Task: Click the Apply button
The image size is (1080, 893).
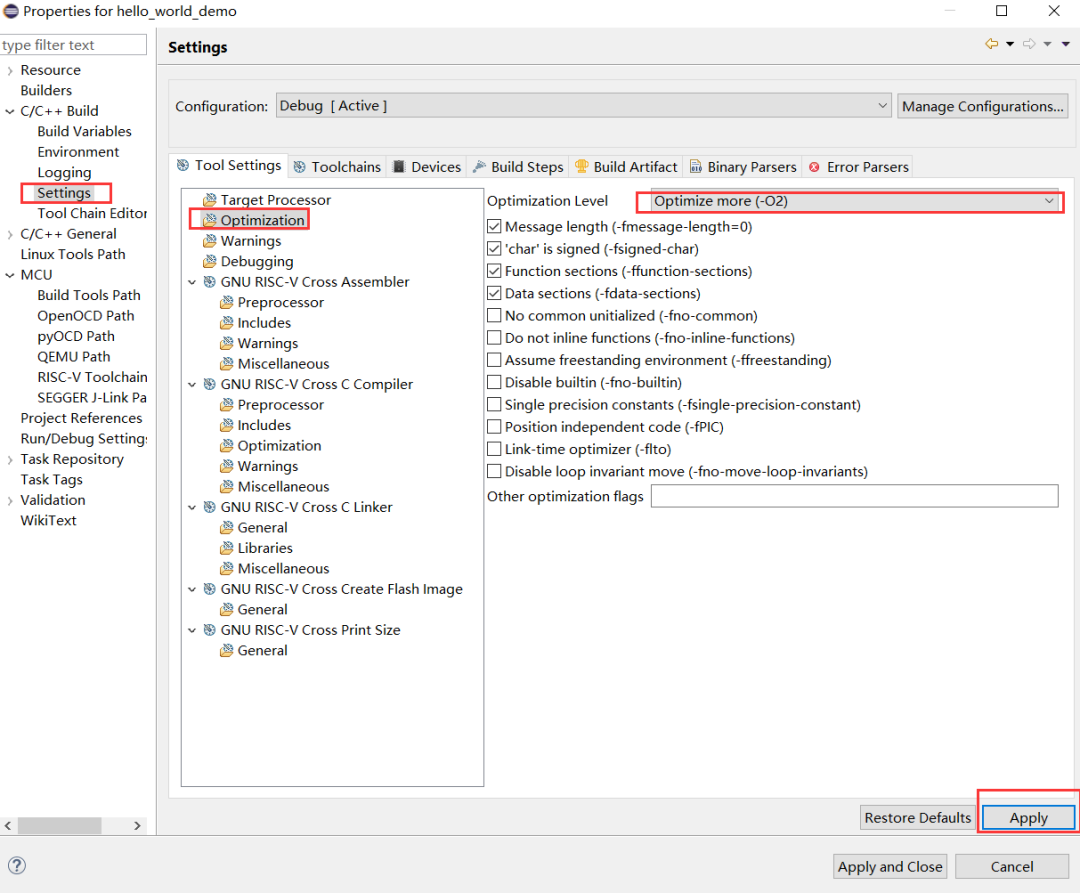Action: point(1028,817)
